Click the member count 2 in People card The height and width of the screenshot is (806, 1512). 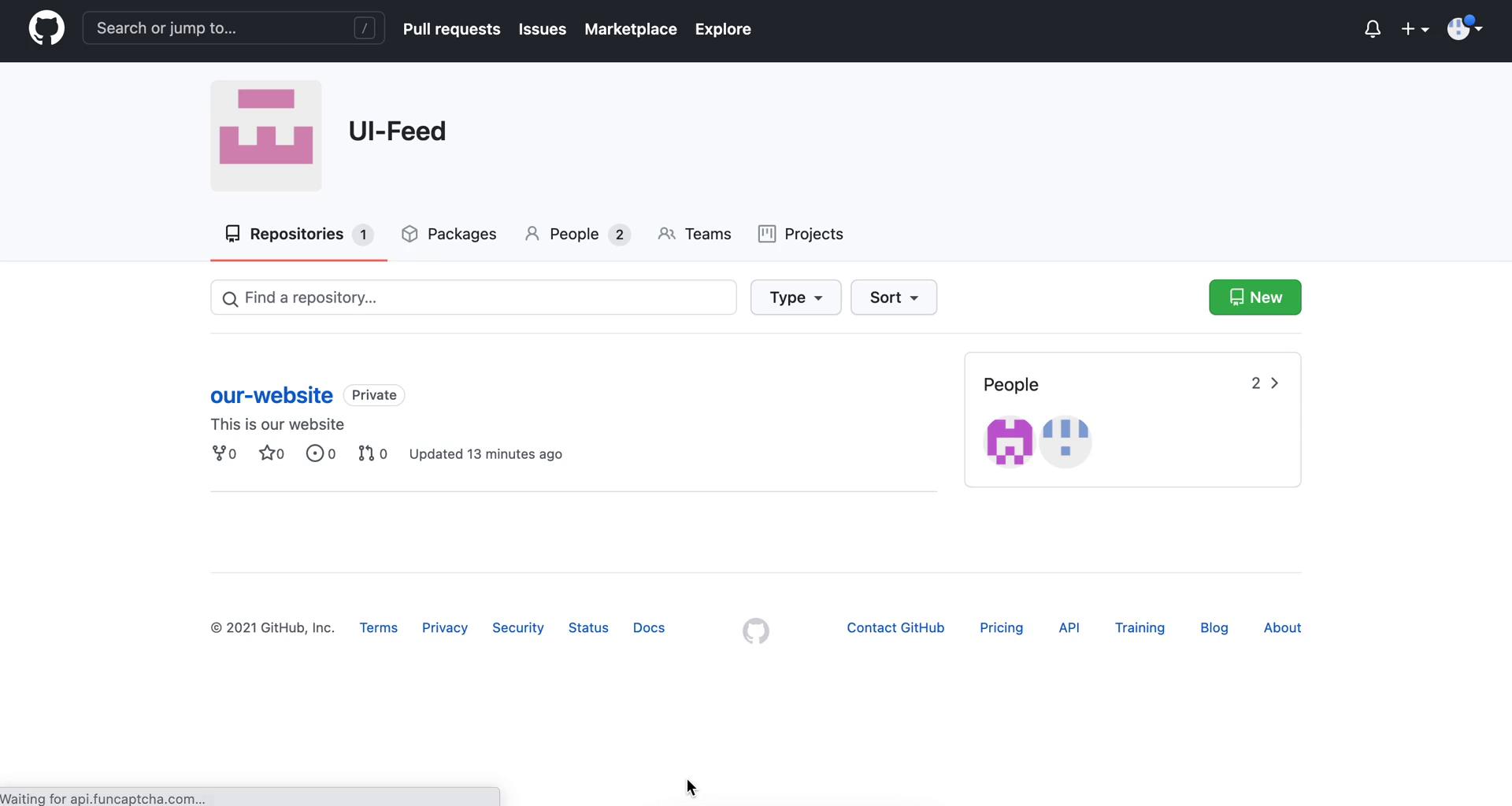point(1256,383)
